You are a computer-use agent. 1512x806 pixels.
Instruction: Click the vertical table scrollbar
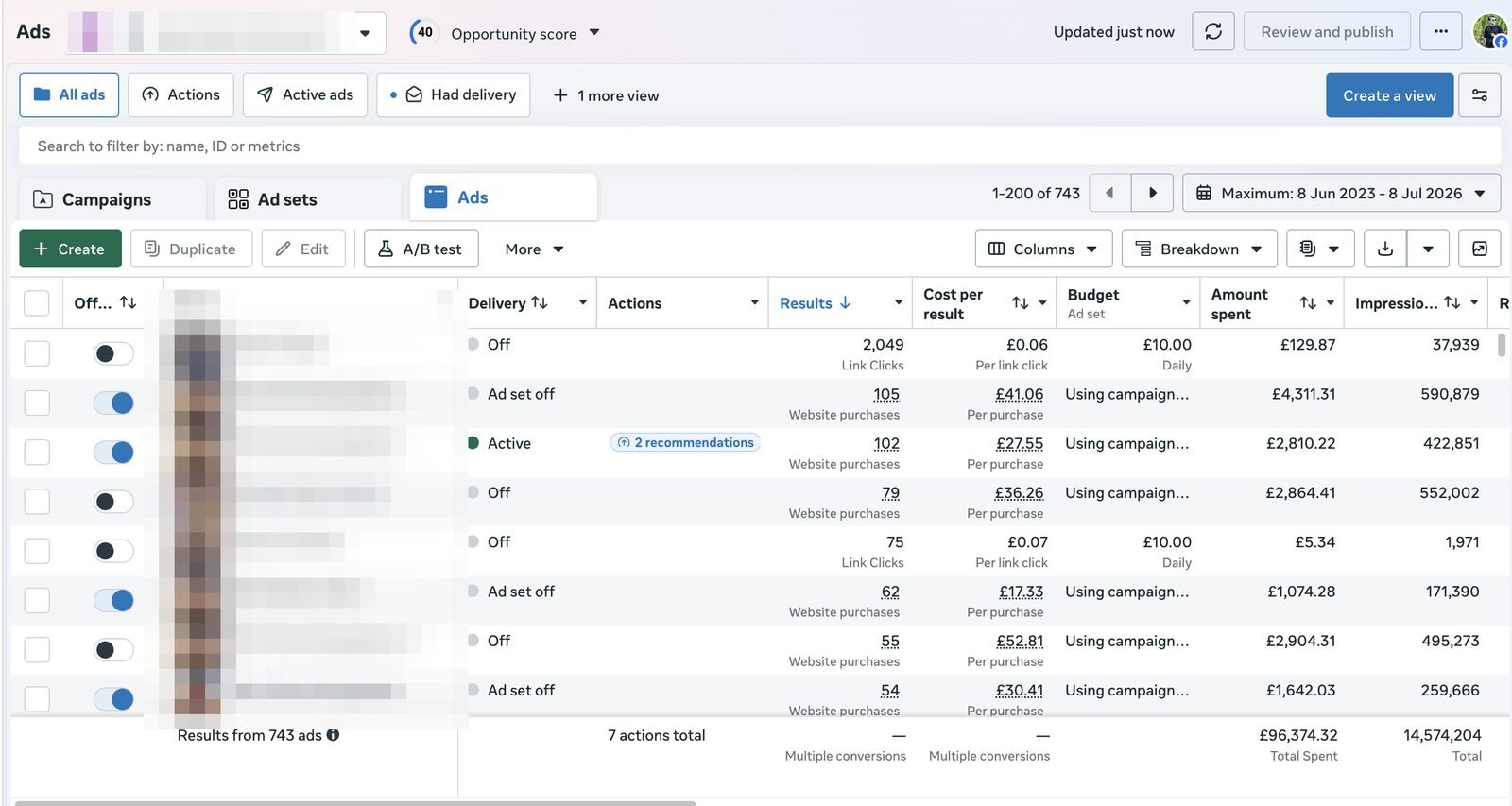coord(1501,344)
